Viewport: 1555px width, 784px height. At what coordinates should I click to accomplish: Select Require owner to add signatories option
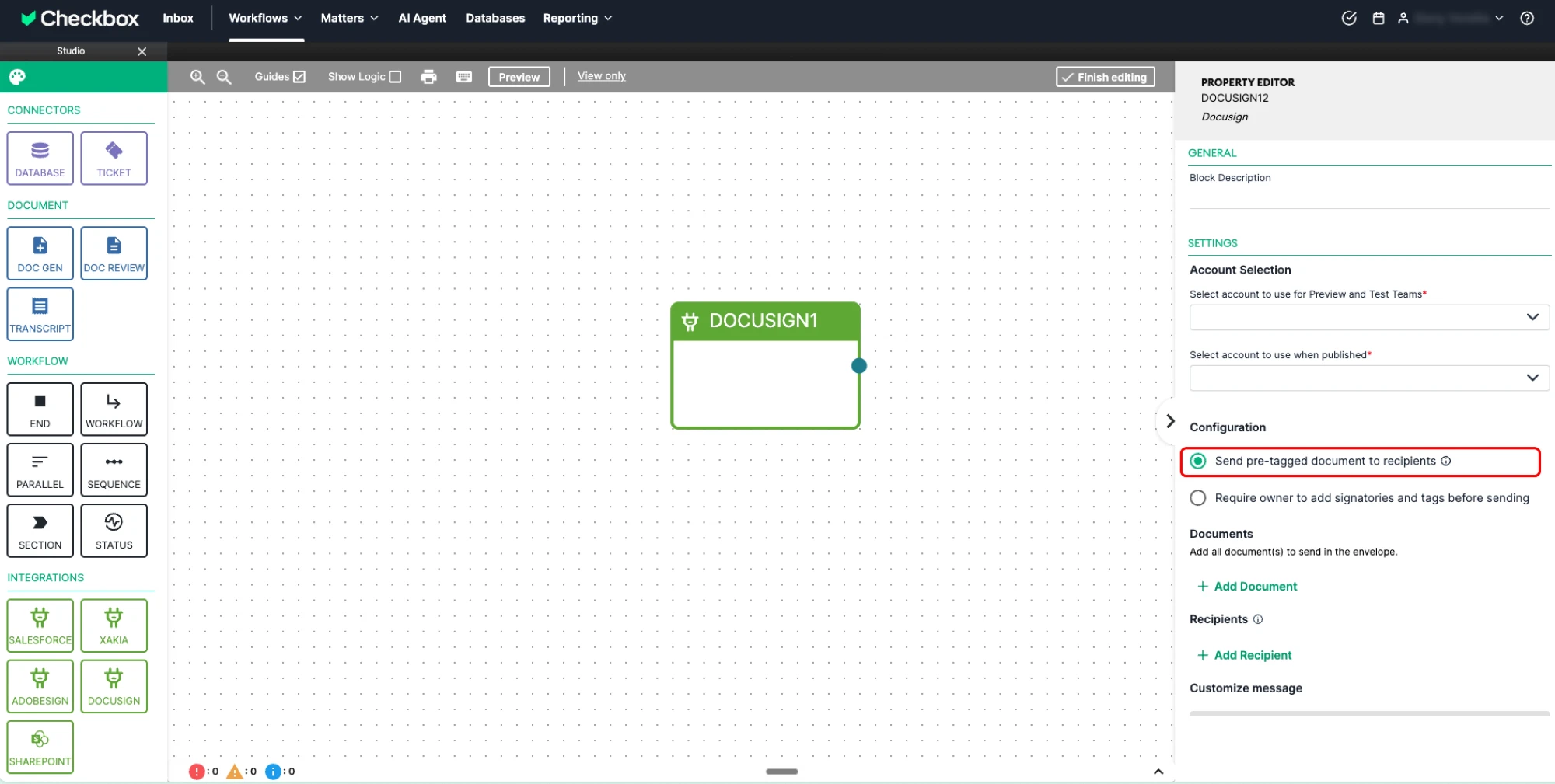tap(1198, 498)
